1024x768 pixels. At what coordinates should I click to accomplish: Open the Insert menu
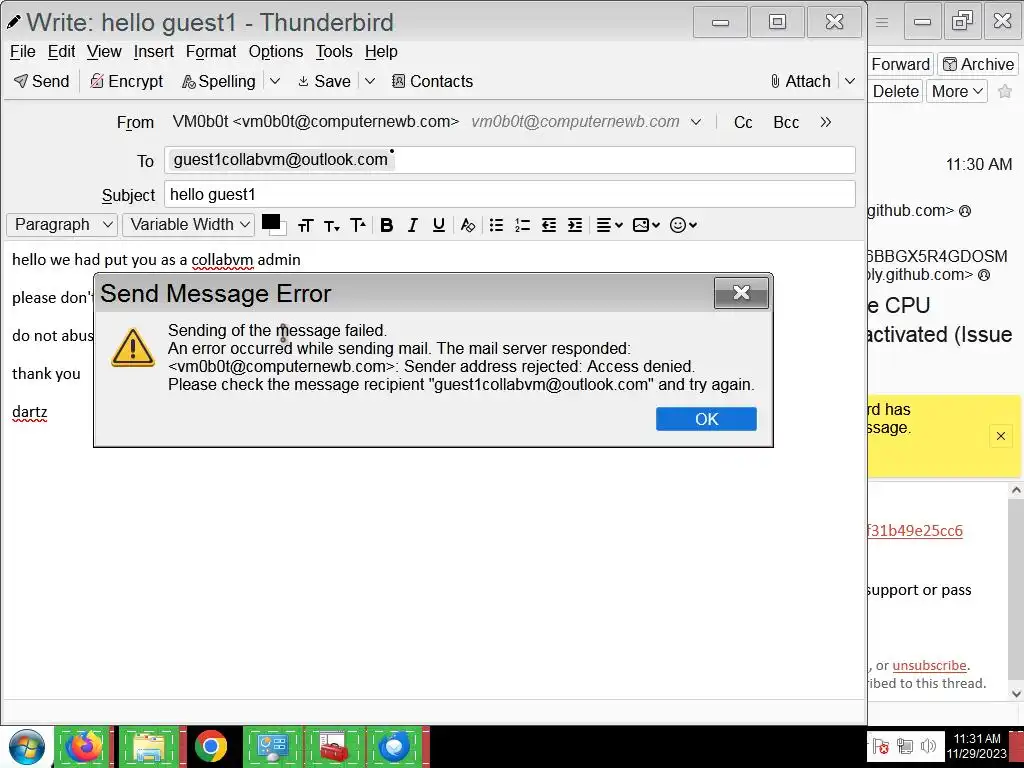pyautogui.click(x=153, y=52)
